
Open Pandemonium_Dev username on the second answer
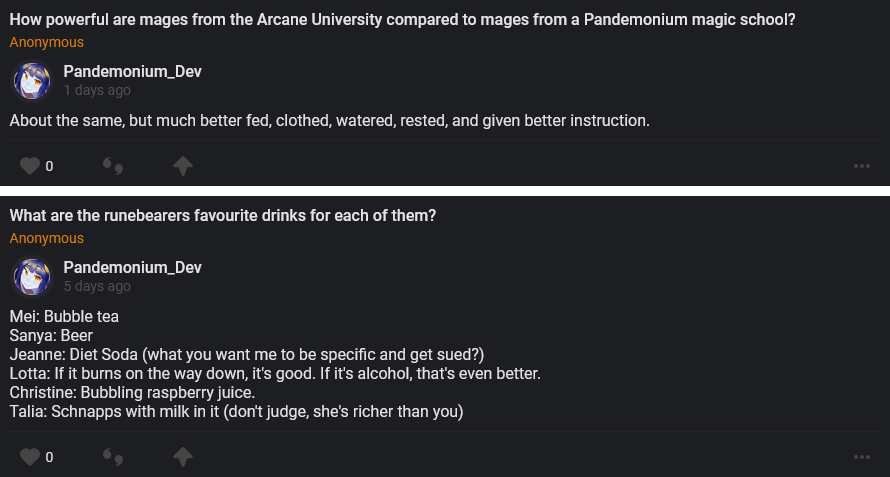(x=133, y=267)
